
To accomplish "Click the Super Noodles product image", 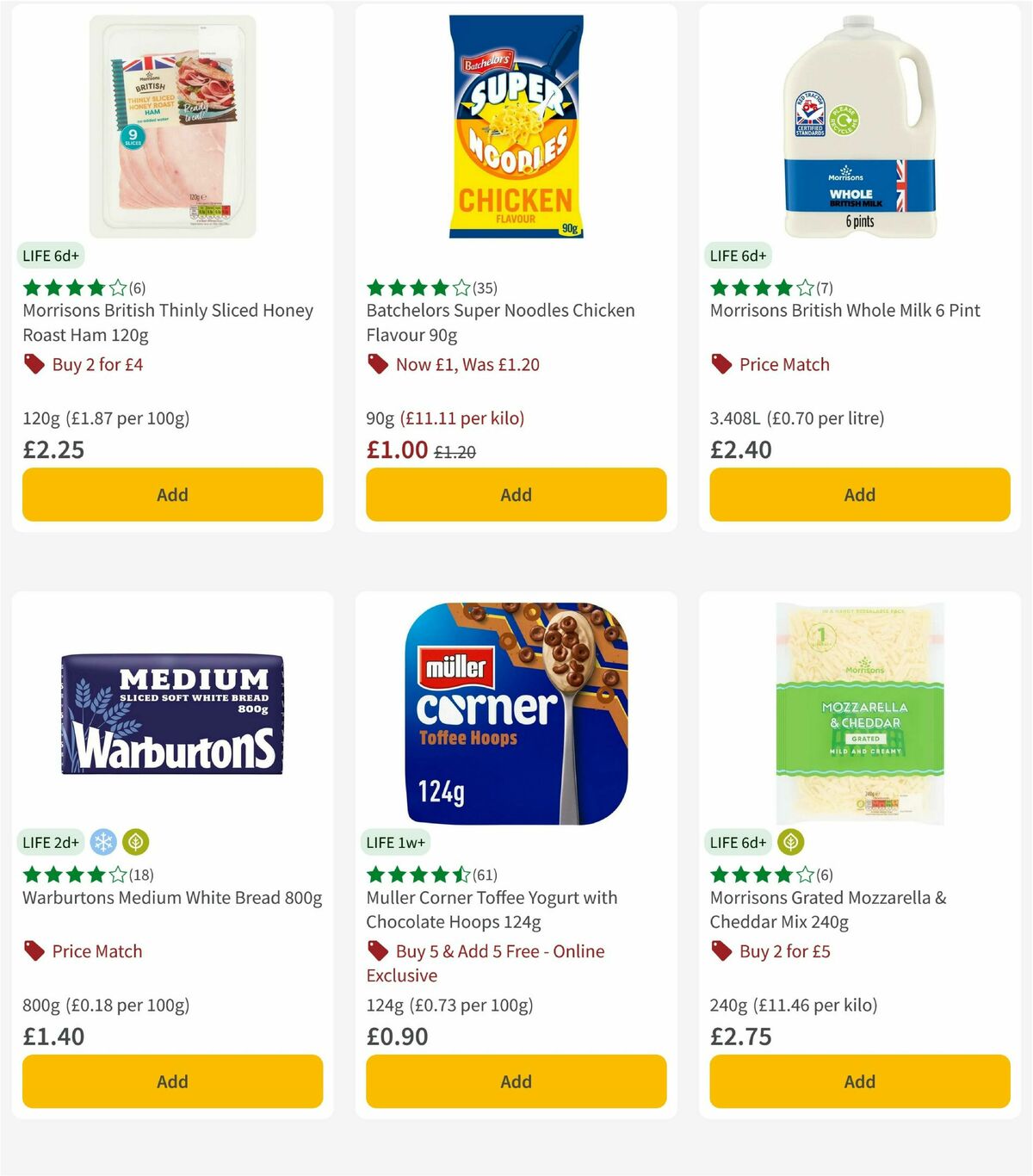I will click(515, 125).
